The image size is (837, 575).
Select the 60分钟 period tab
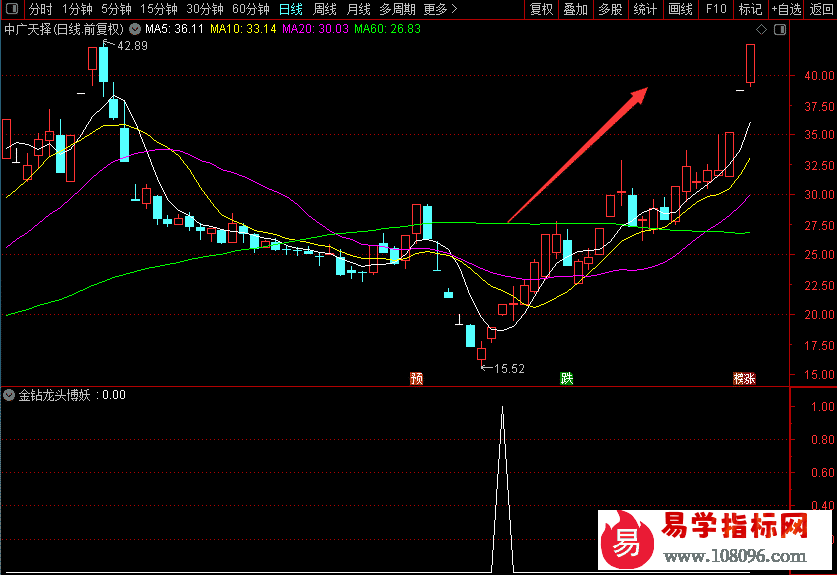click(251, 9)
